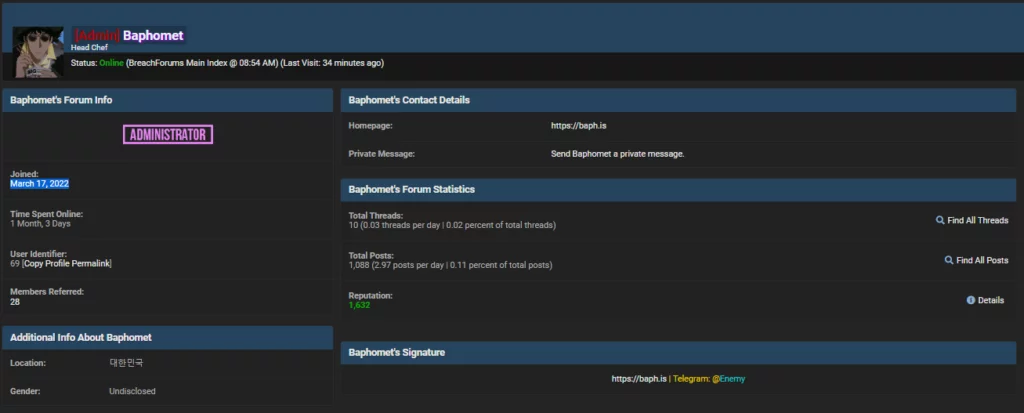Open the @Enemy Telegram handle
The width and height of the screenshot is (1024, 413).
[728, 379]
